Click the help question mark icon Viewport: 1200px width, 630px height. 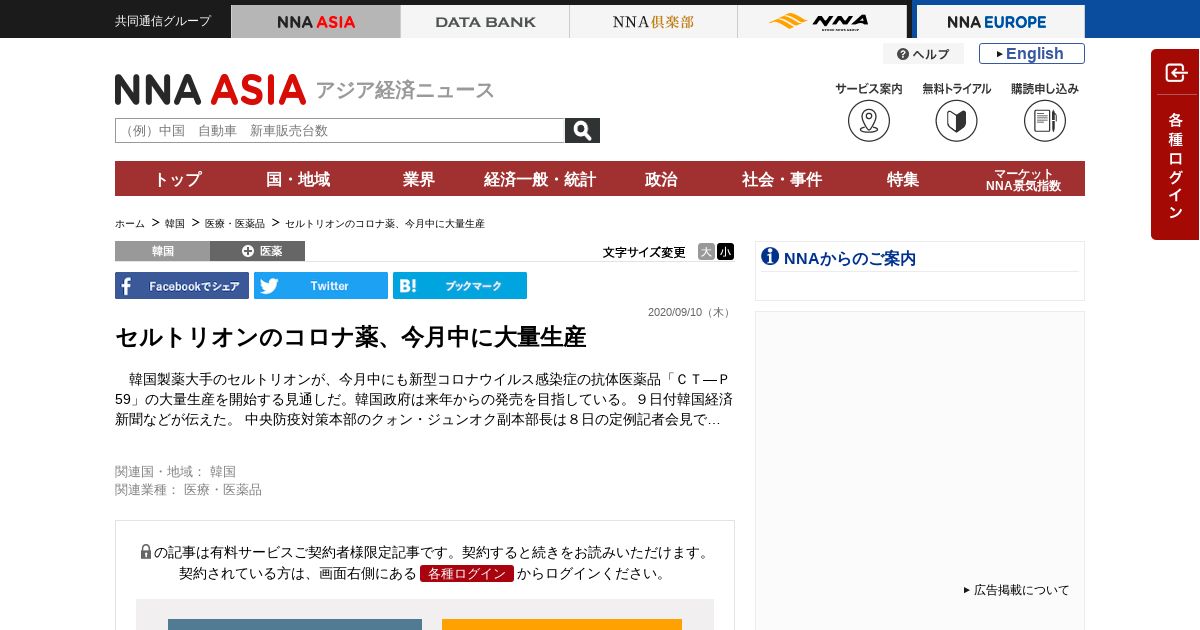(x=903, y=54)
